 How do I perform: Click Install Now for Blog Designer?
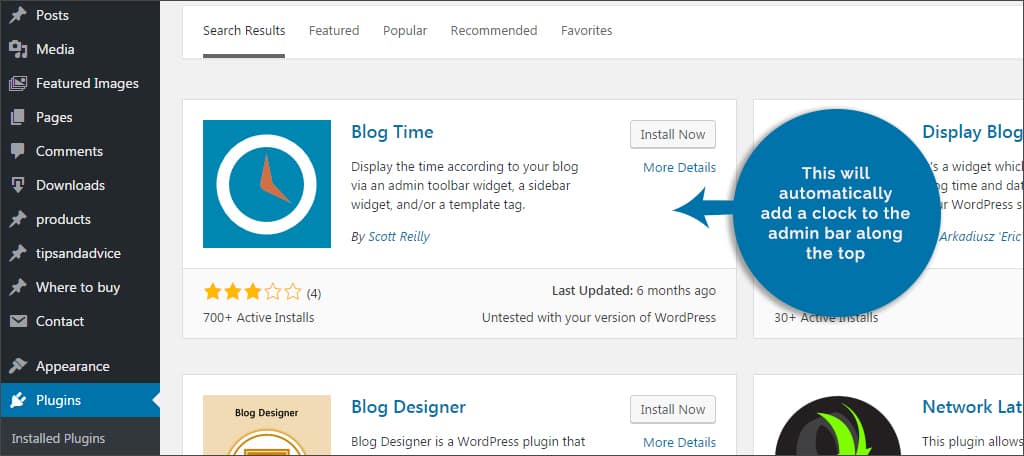coord(673,410)
